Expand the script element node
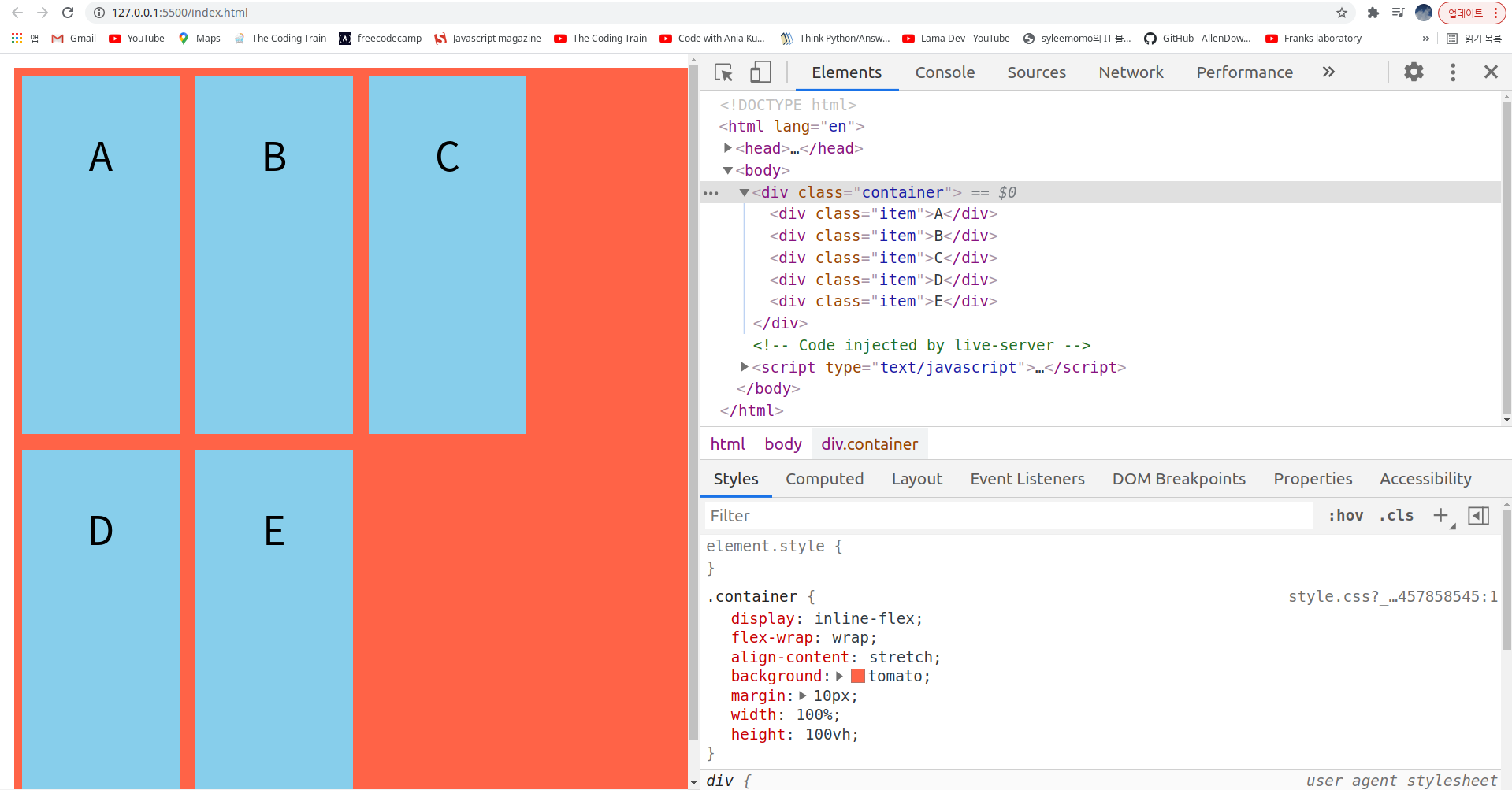 pos(744,367)
